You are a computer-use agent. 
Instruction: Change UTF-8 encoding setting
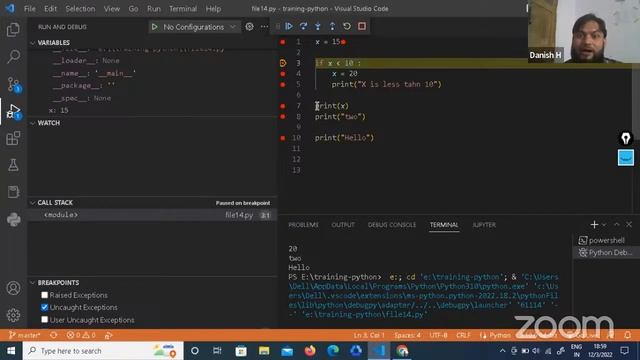click(x=438, y=335)
